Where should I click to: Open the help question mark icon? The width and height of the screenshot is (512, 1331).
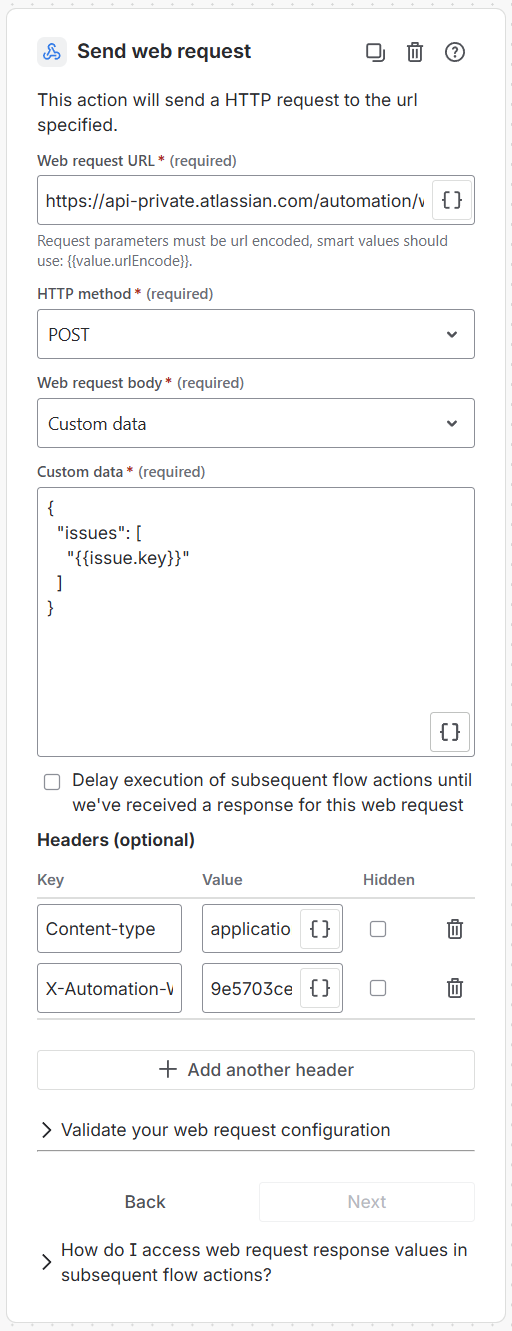pos(455,52)
